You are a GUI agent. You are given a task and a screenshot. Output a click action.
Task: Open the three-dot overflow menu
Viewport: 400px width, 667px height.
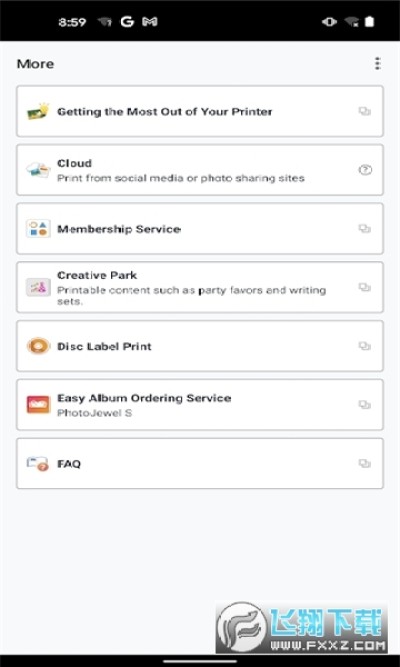(377, 64)
